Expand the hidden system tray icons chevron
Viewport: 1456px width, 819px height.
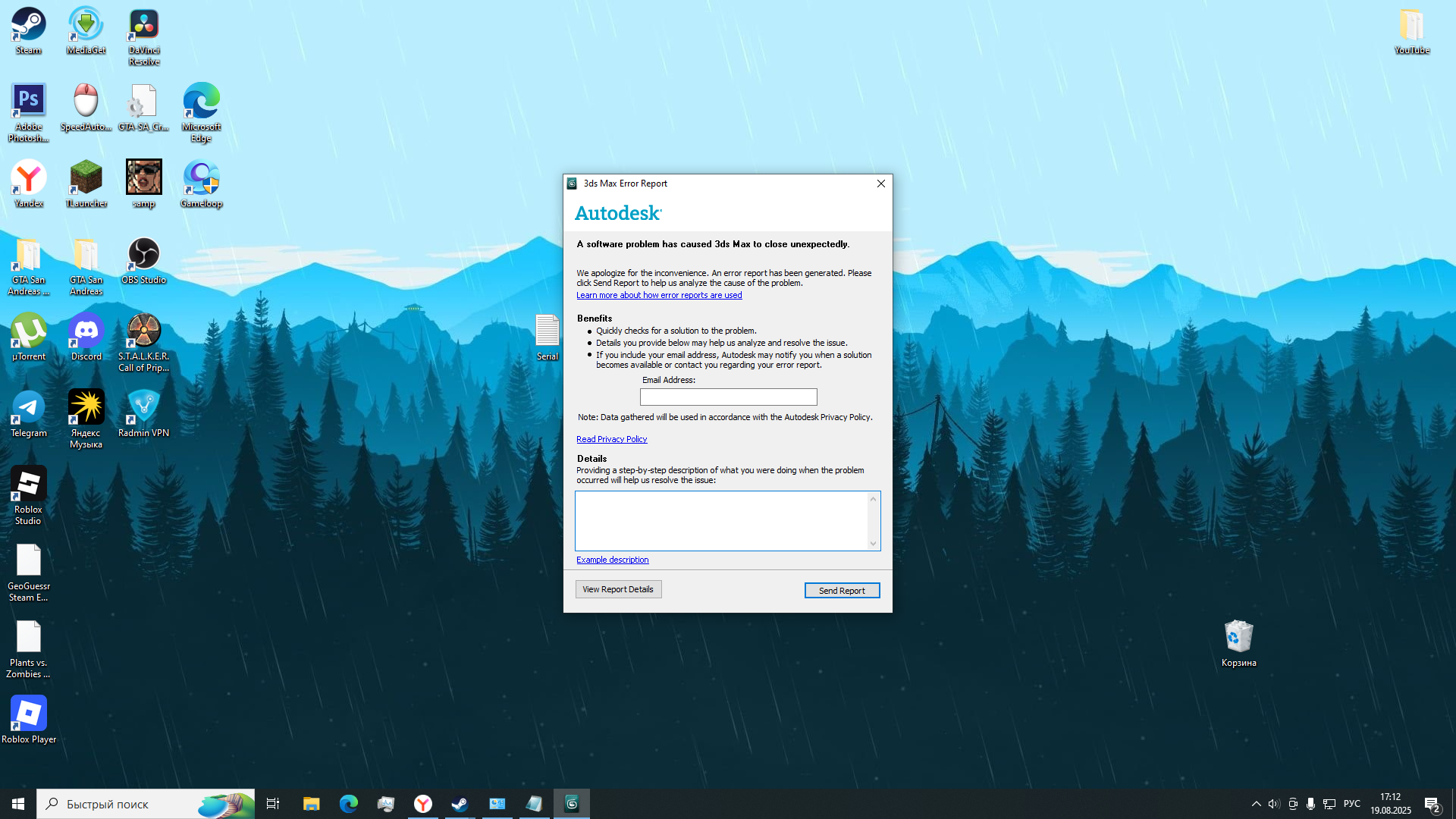(1256, 804)
